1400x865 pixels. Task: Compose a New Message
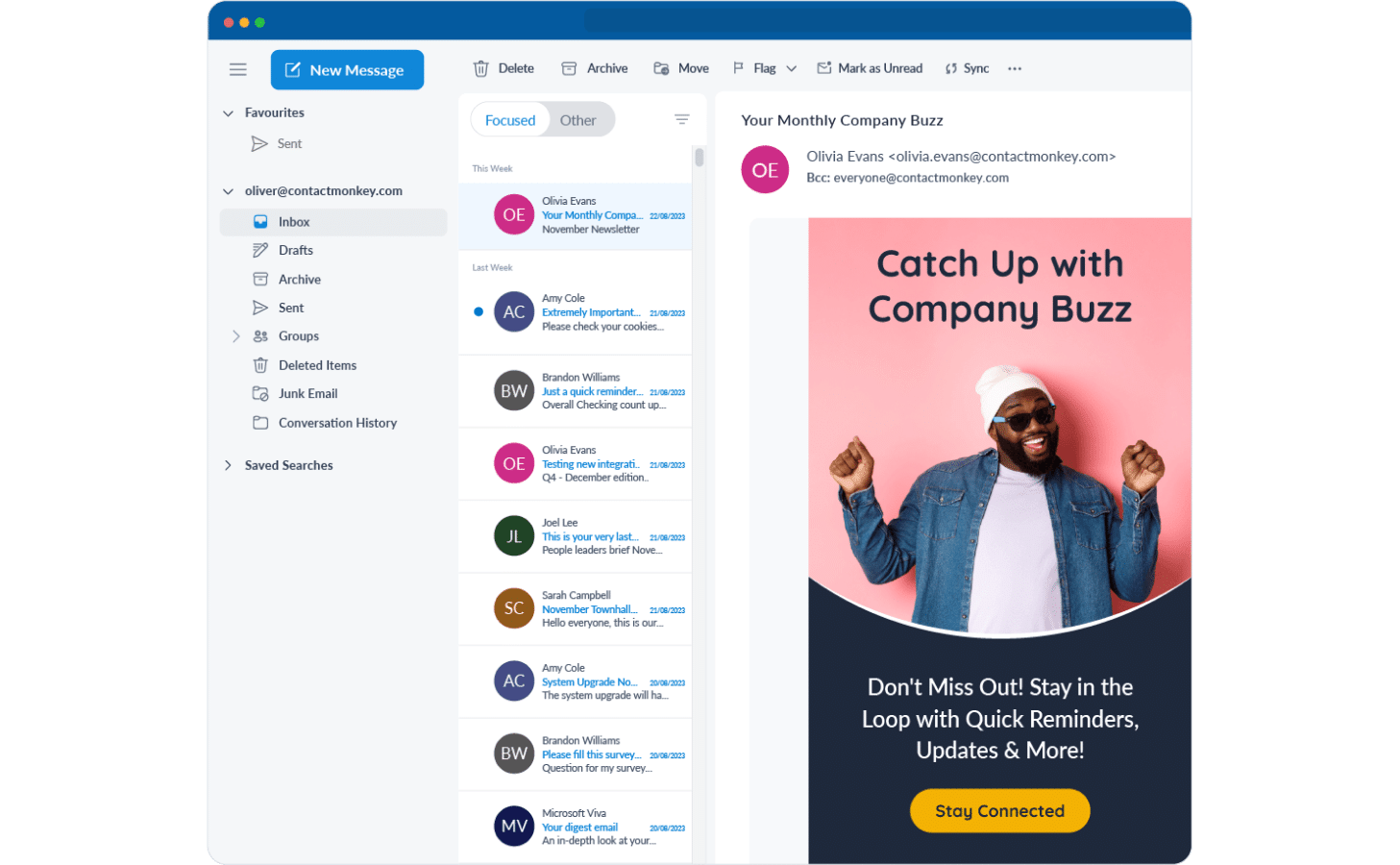click(x=347, y=69)
